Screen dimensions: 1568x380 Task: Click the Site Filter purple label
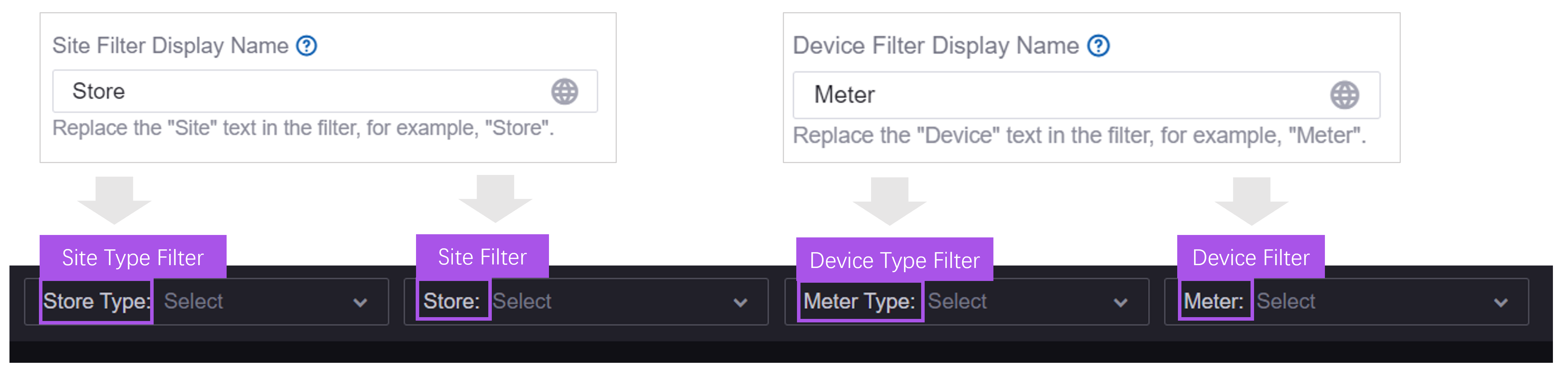click(x=482, y=257)
